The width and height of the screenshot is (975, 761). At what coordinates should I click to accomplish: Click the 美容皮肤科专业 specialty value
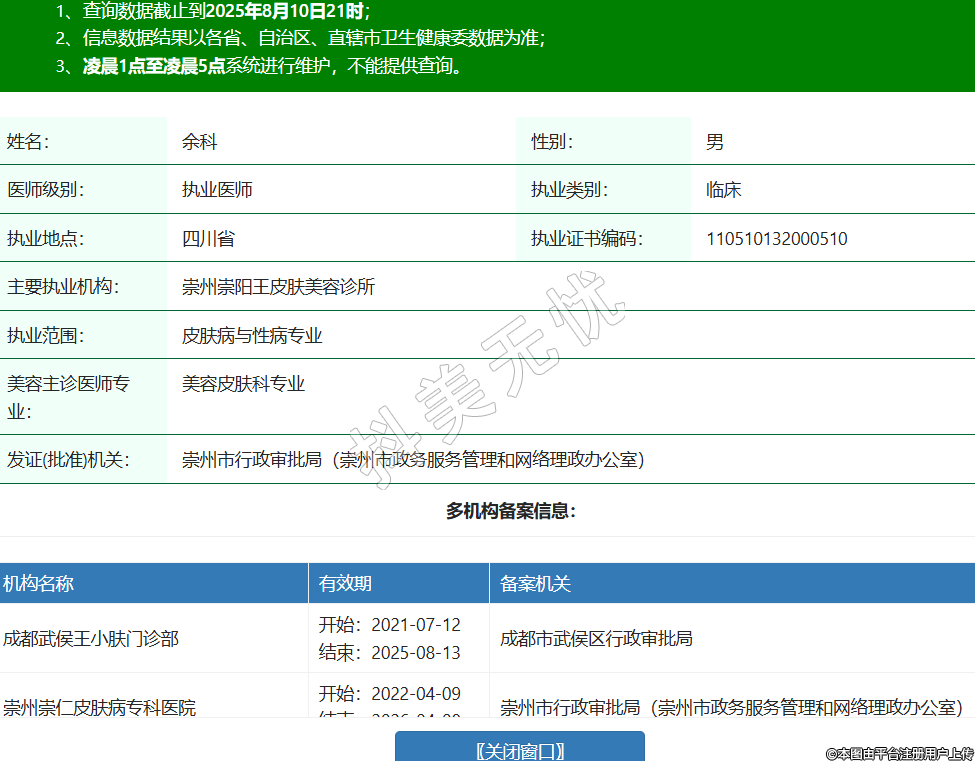(243, 384)
